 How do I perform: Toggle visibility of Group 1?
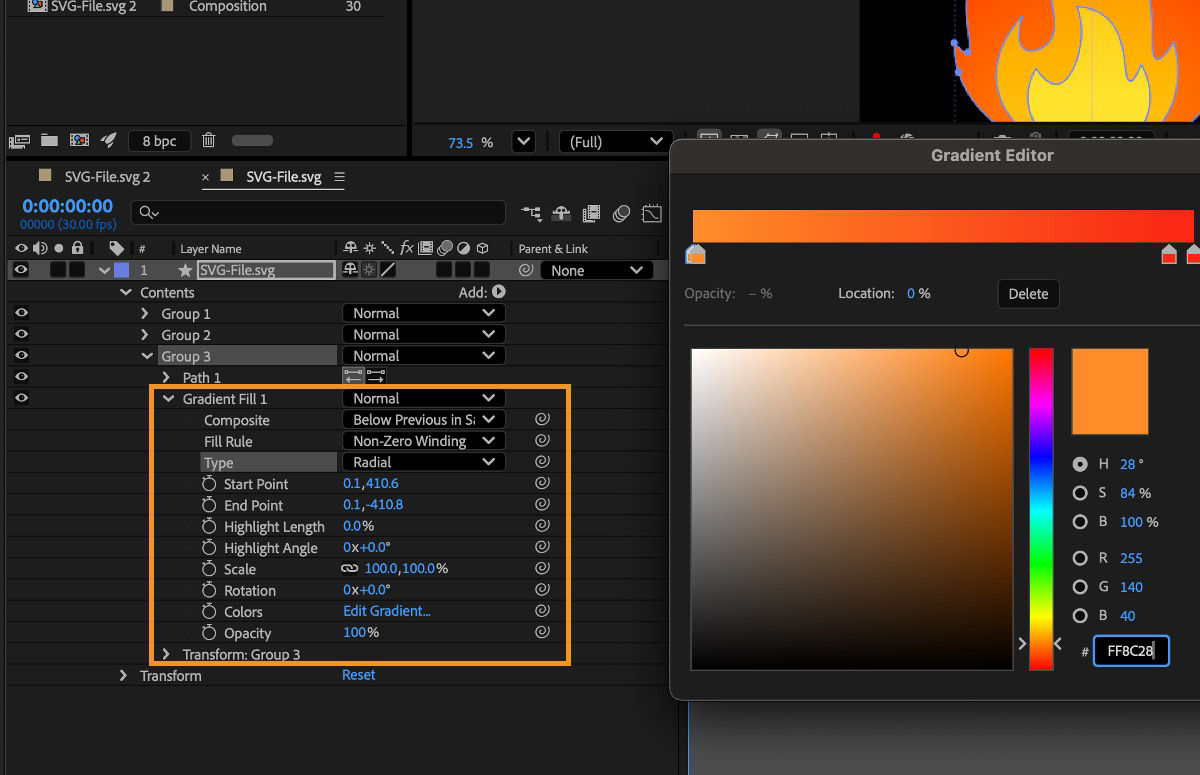tap(22, 313)
